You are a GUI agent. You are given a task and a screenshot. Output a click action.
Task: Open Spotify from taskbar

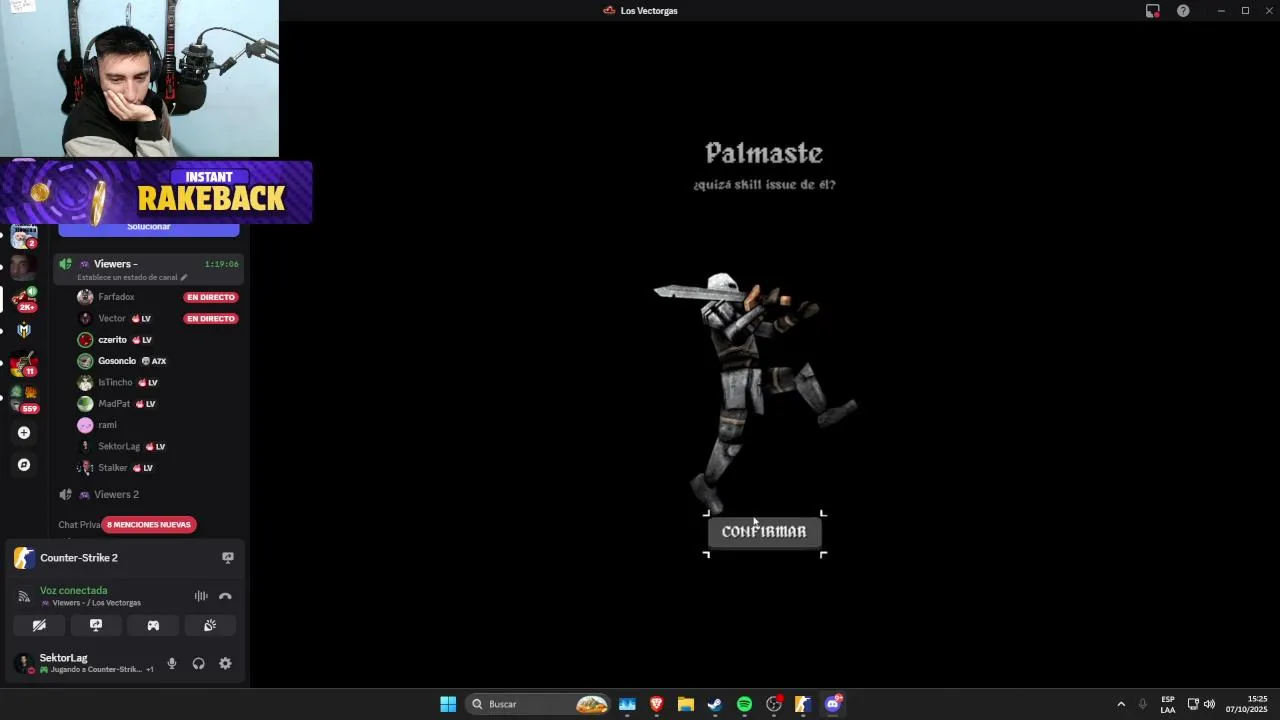pyautogui.click(x=744, y=704)
